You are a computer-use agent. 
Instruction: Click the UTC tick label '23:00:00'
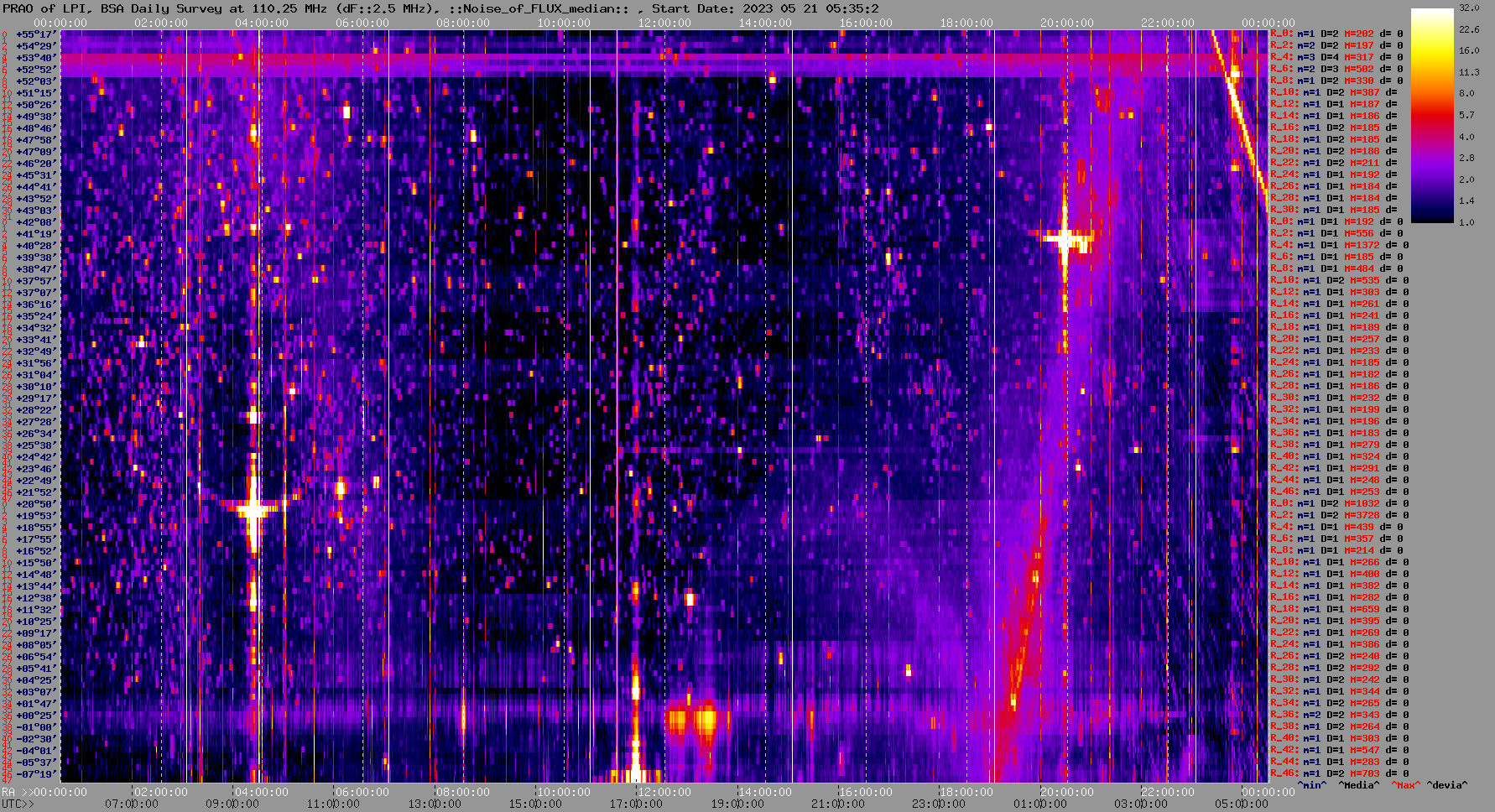coord(939,804)
